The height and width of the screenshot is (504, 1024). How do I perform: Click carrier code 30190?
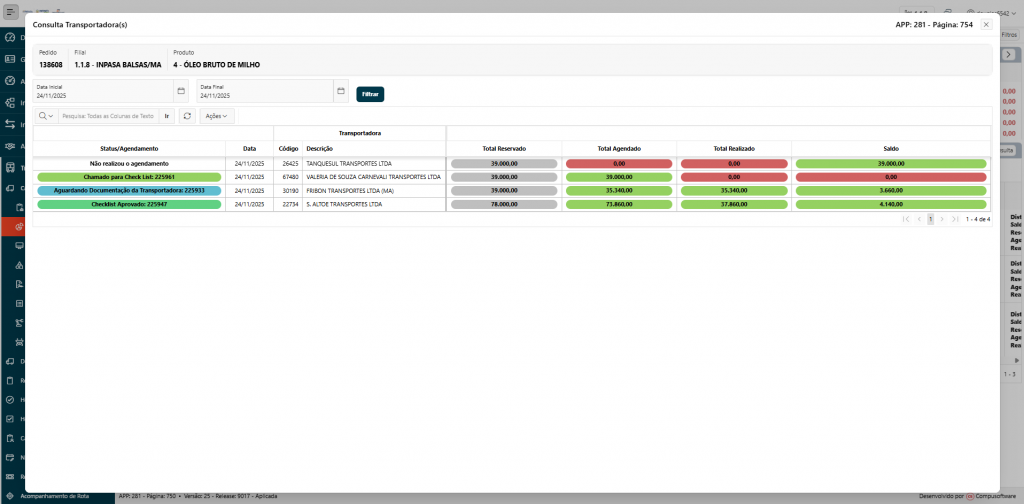pyautogui.click(x=291, y=191)
